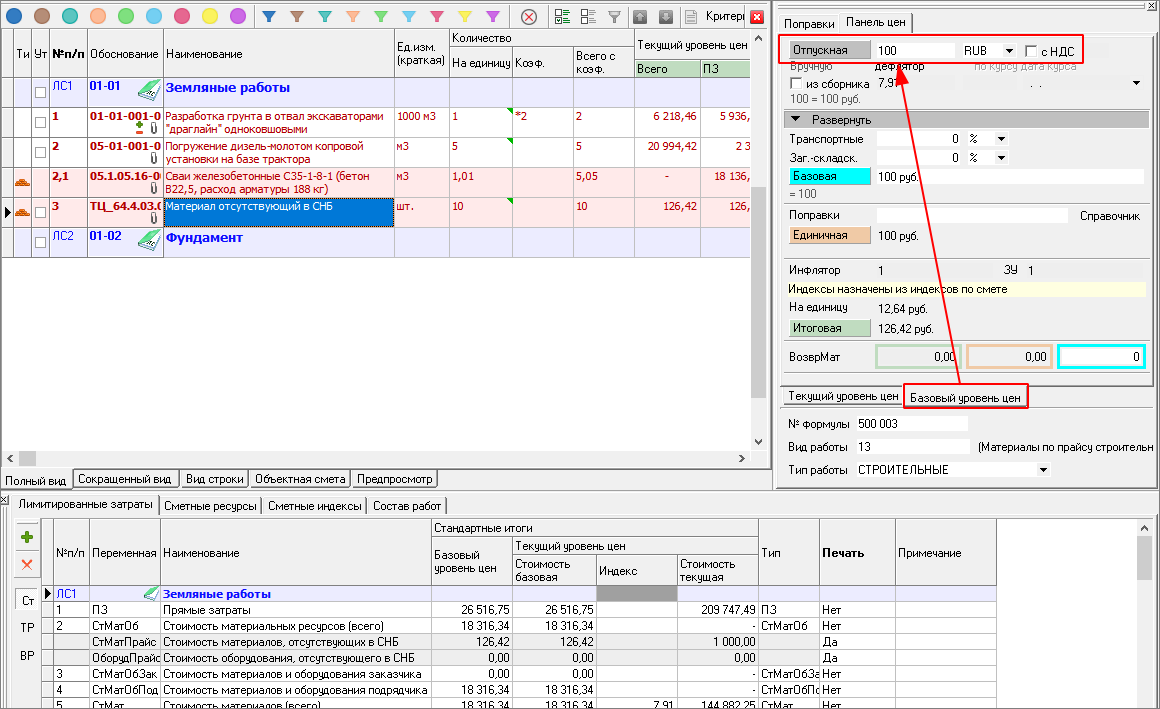Switch to the 'Базовый уровень цен' tab

tap(965, 397)
